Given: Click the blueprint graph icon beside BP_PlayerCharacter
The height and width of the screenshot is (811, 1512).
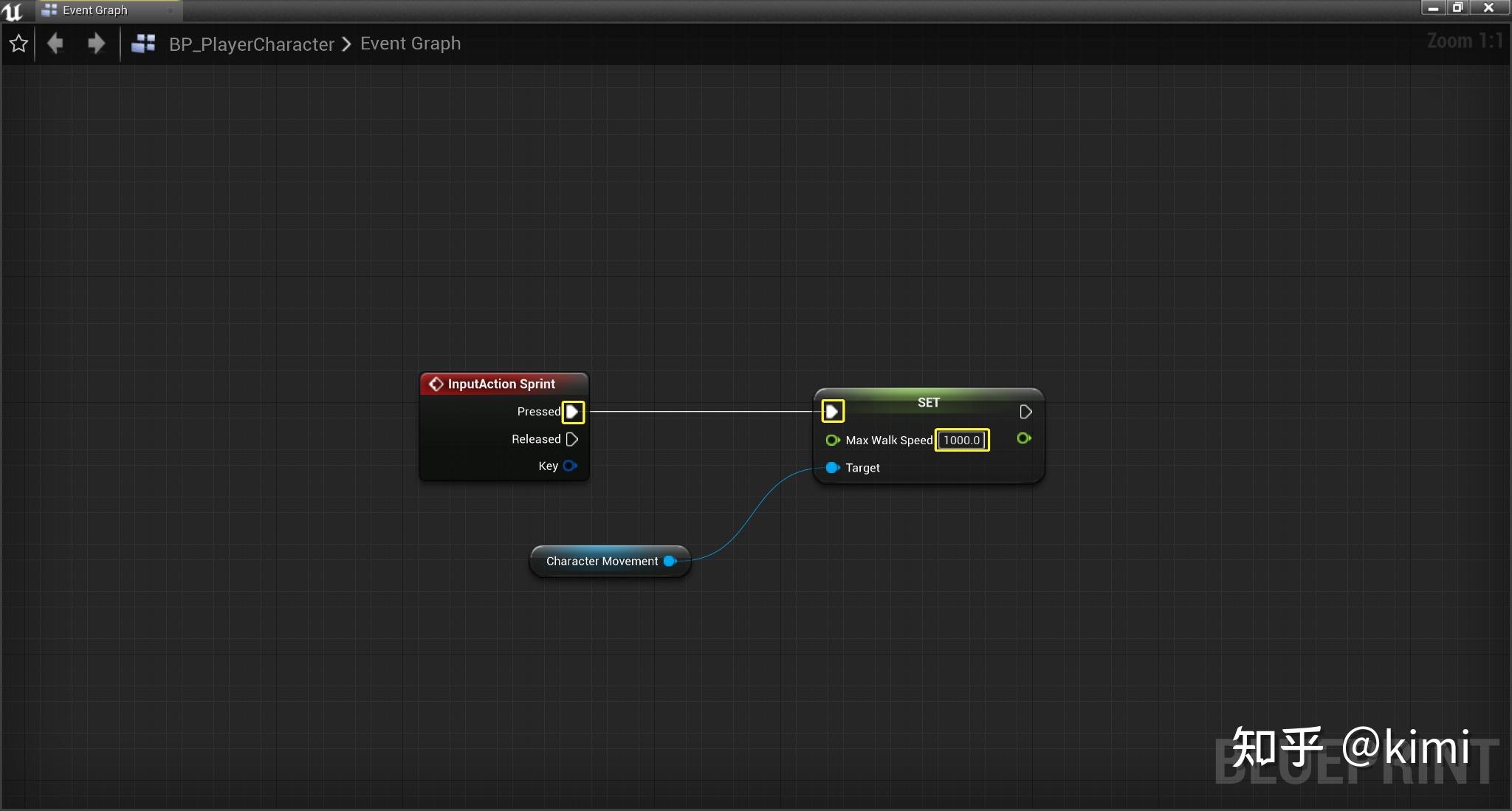Looking at the screenshot, I should click(142, 44).
